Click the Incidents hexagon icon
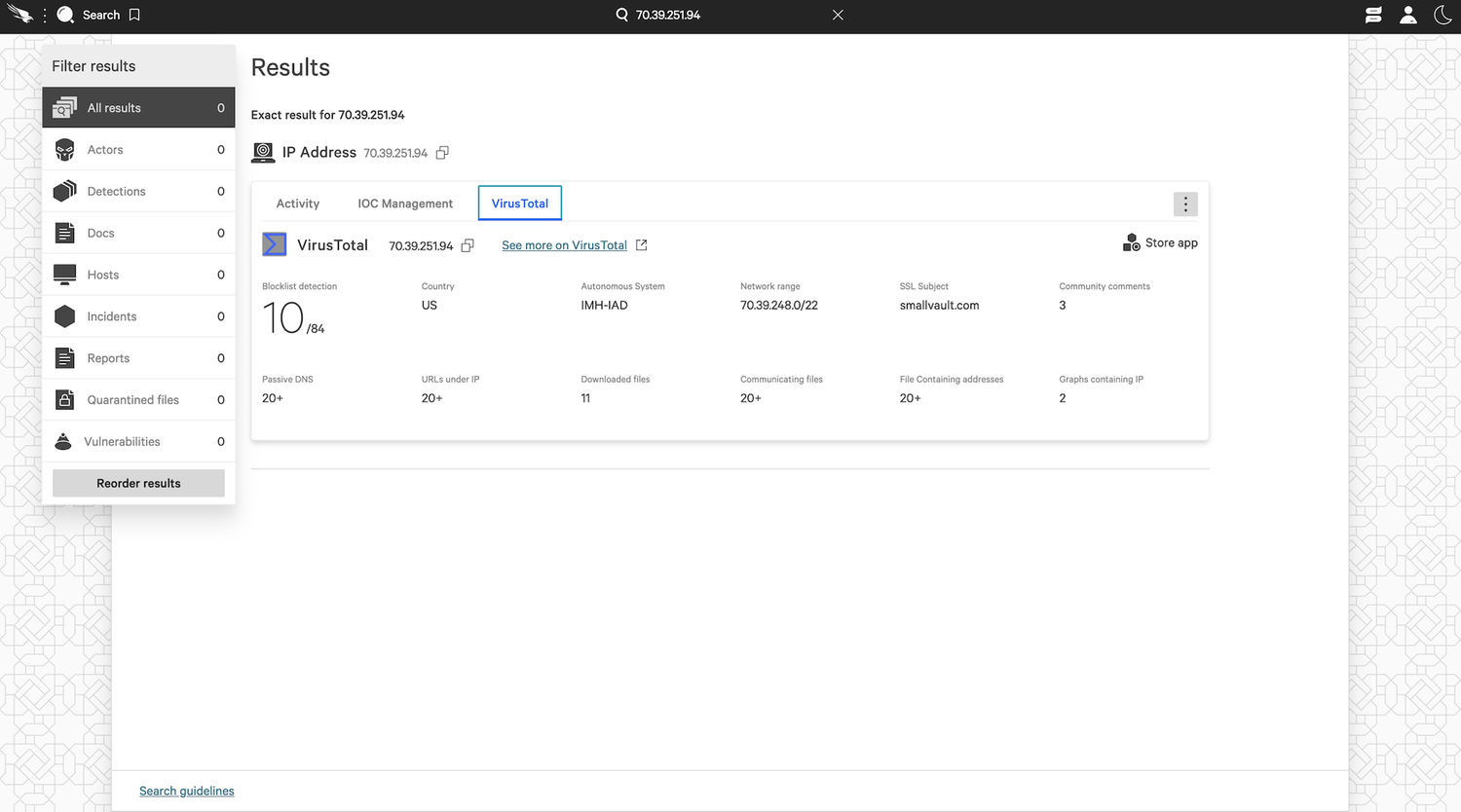Image resolution: width=1461 pixels, height=812 pixels. tap(64, 315)
